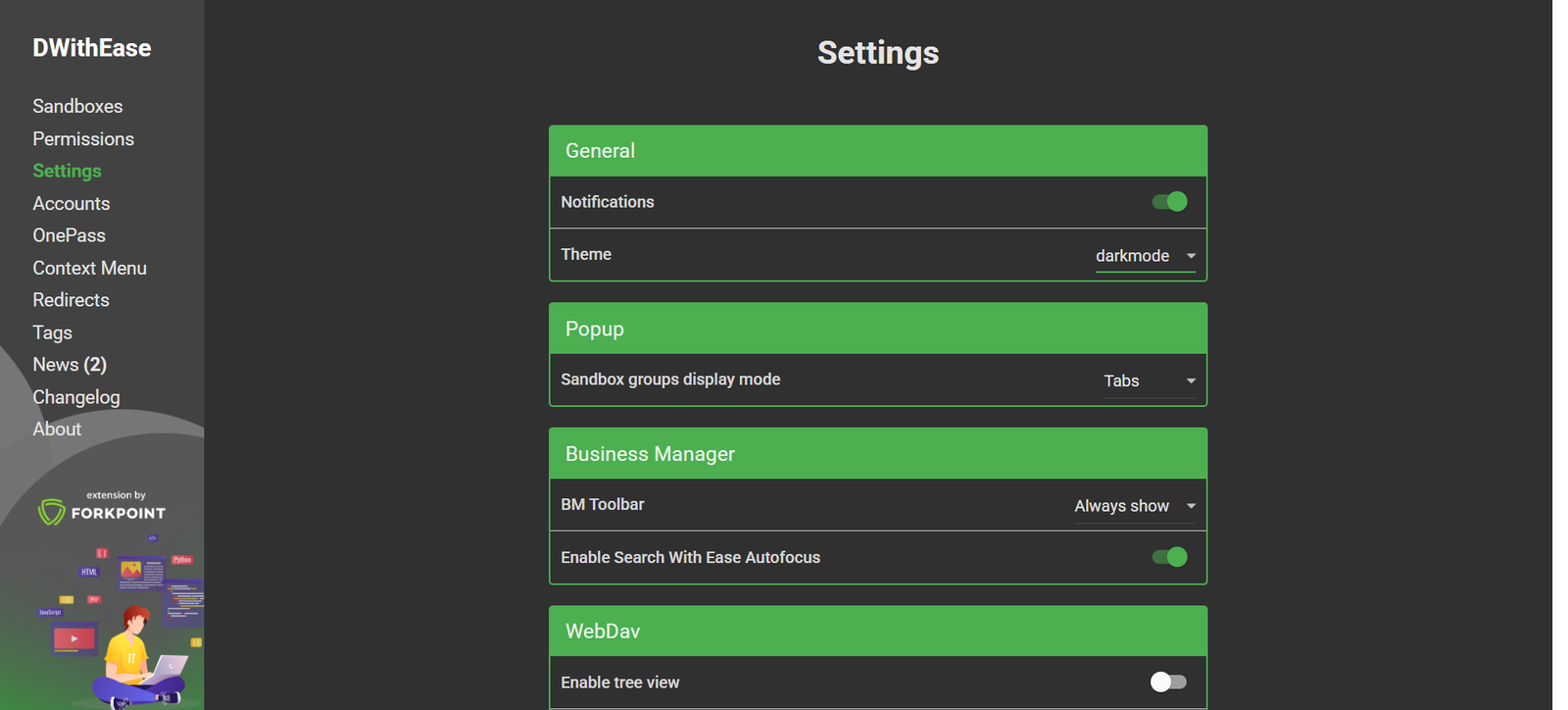Click the Forkpoint shield logo
Screen dimensions: 1568x710
[52, 511]
